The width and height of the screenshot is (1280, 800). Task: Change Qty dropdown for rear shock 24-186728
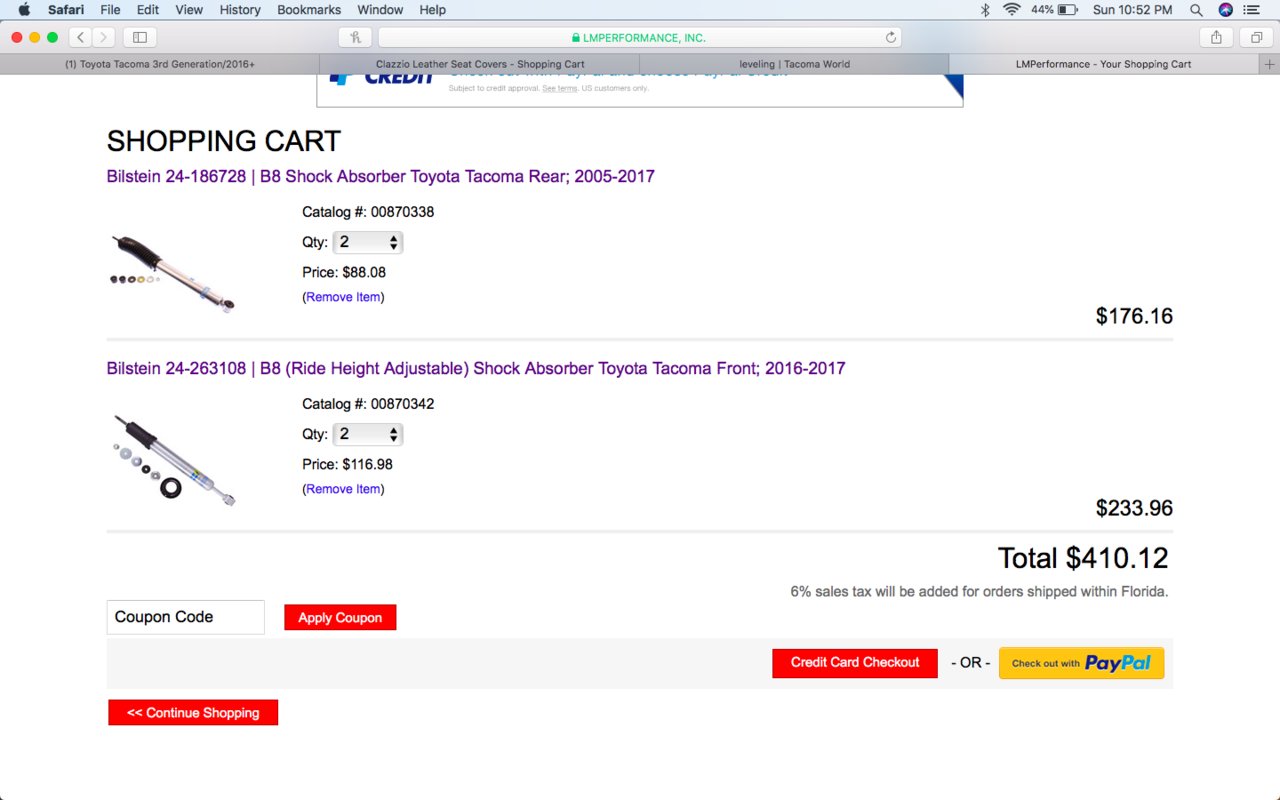(368, 242)
